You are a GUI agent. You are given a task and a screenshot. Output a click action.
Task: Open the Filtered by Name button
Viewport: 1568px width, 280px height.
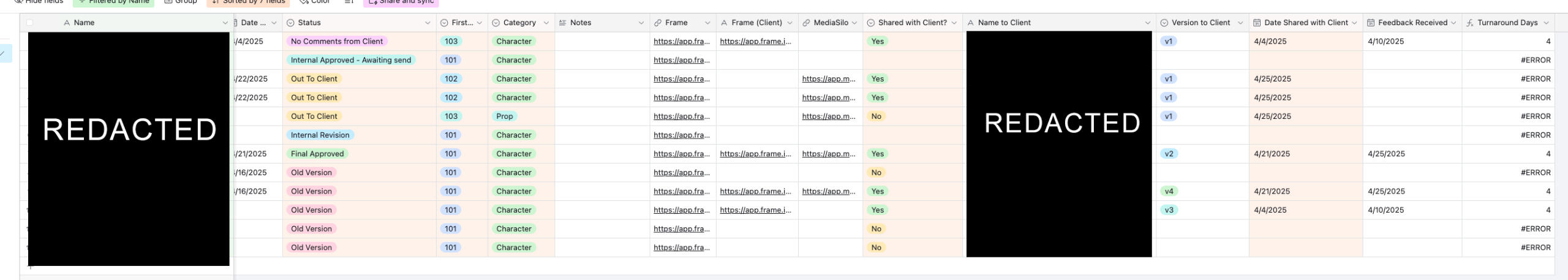coord(113,2)
